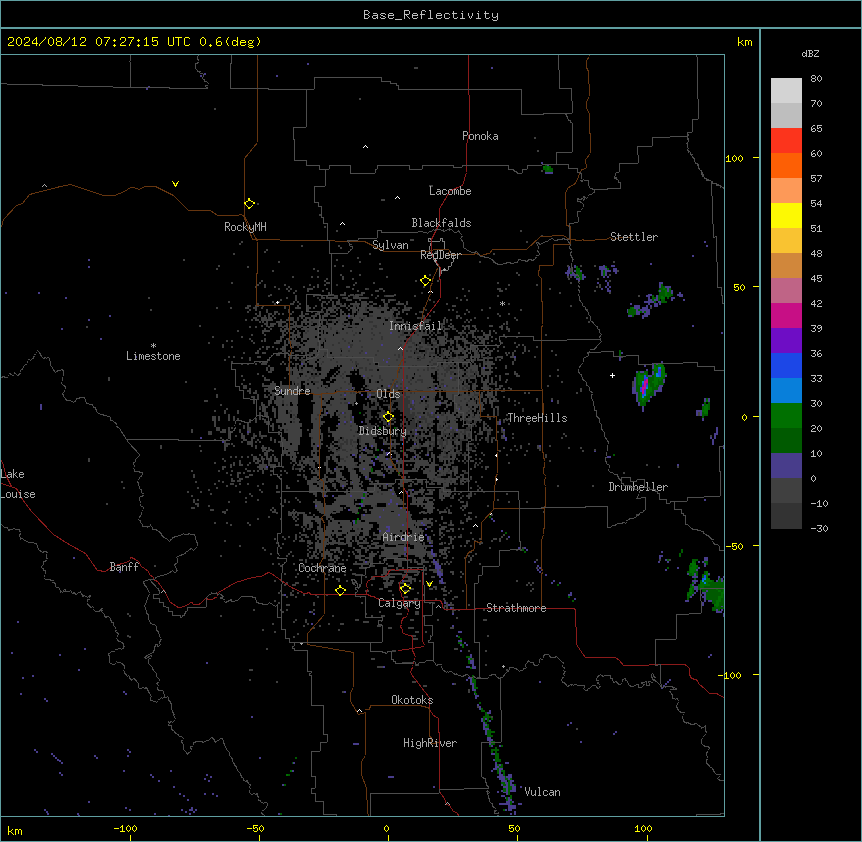Choose the bright green 20-30 dBZ legend swatch
Screen dimensions: 862x842
click(786, 416)
